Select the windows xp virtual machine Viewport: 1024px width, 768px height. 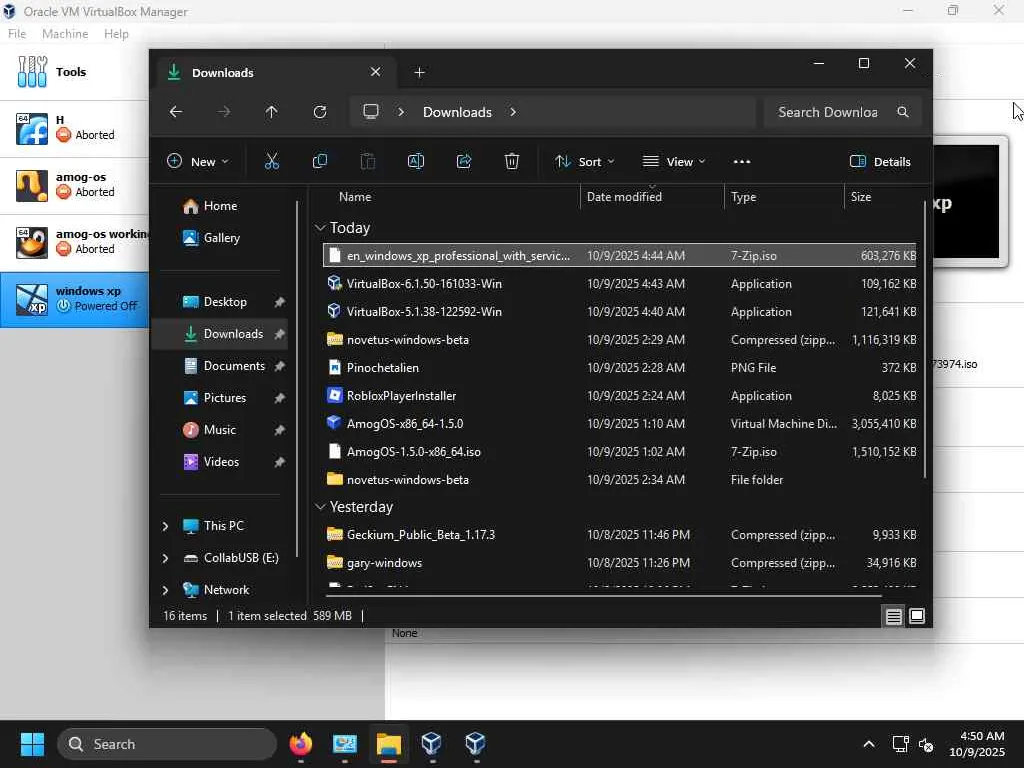(74, 300)
